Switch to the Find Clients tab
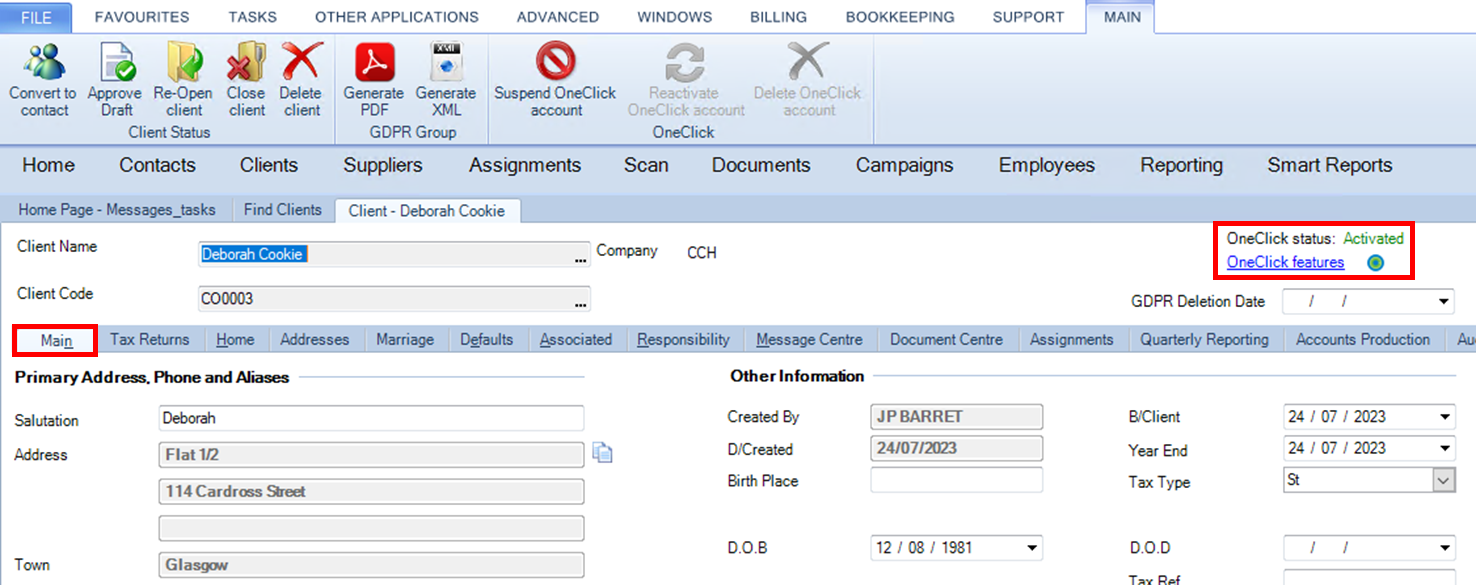The image size is (1476, 585). [283, 210]
